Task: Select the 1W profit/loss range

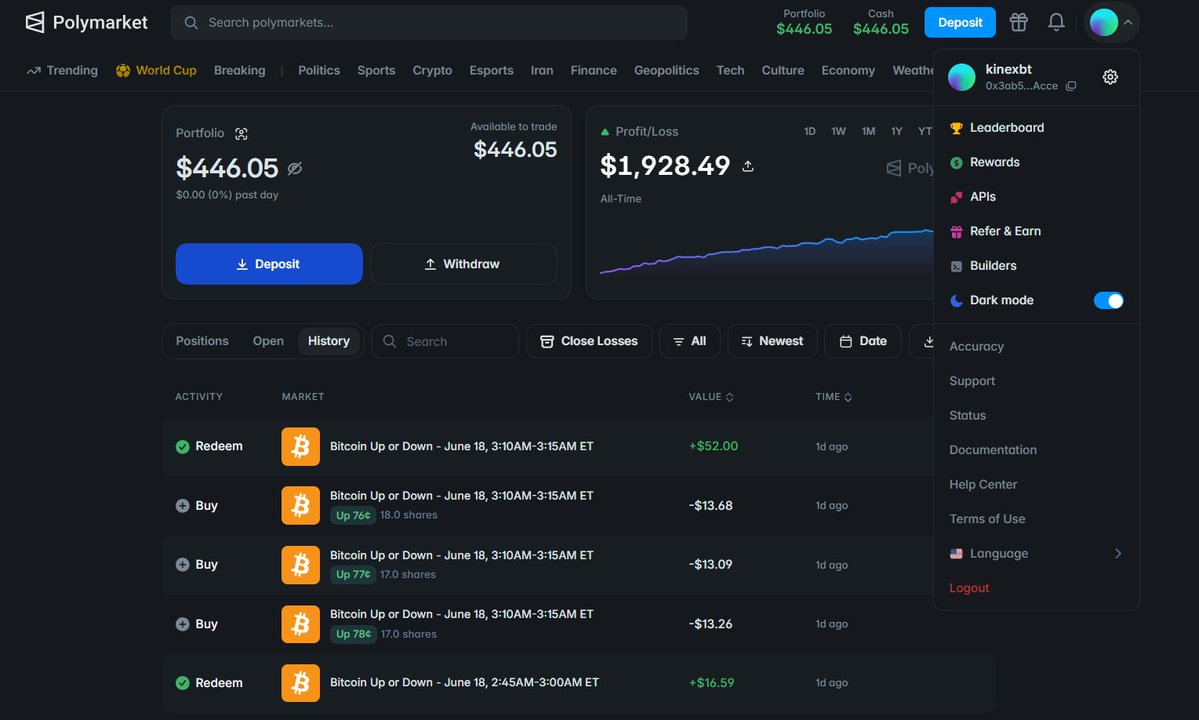Action: [x=839, y=131]
